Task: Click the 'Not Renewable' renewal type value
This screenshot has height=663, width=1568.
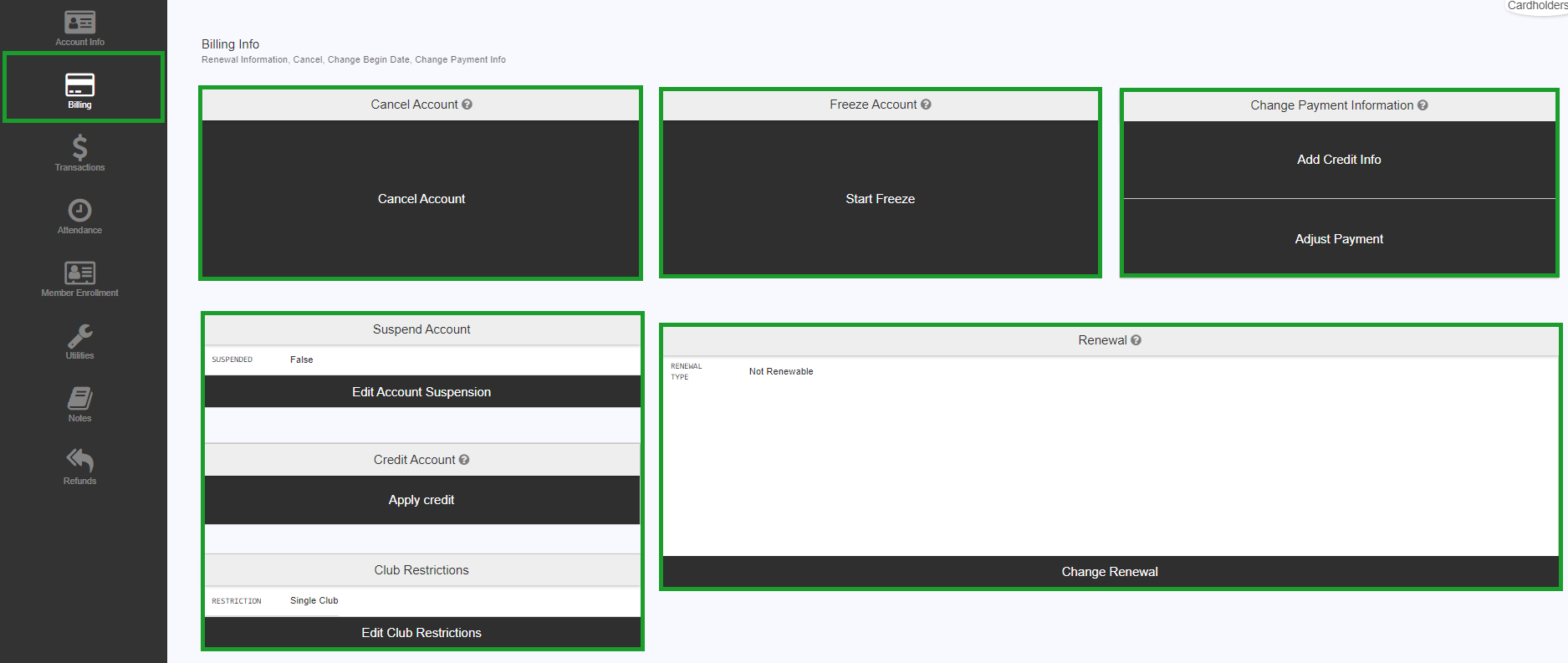Action: point(781,371)
